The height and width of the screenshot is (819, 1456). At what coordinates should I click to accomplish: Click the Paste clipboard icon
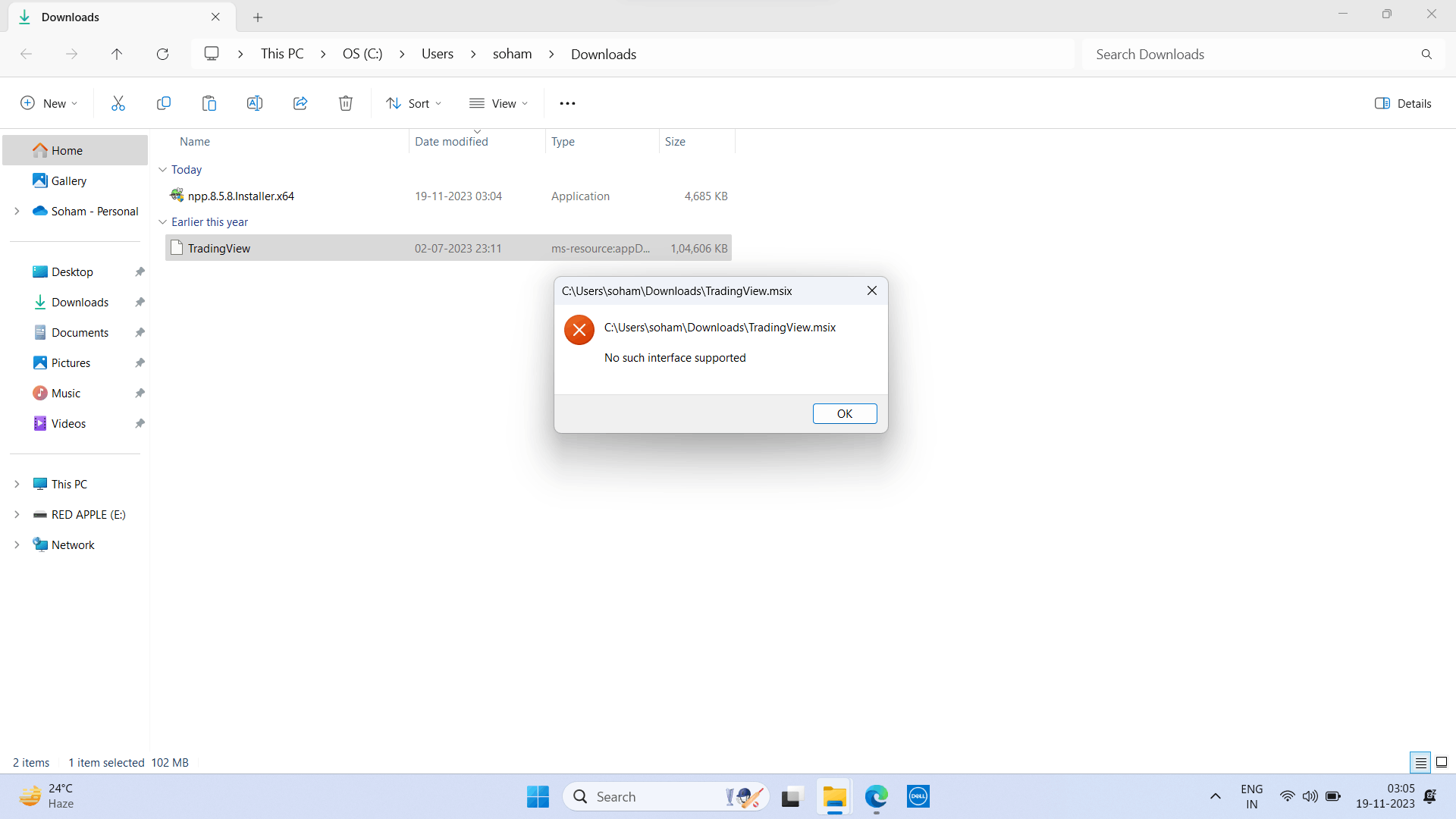(209, 103)
